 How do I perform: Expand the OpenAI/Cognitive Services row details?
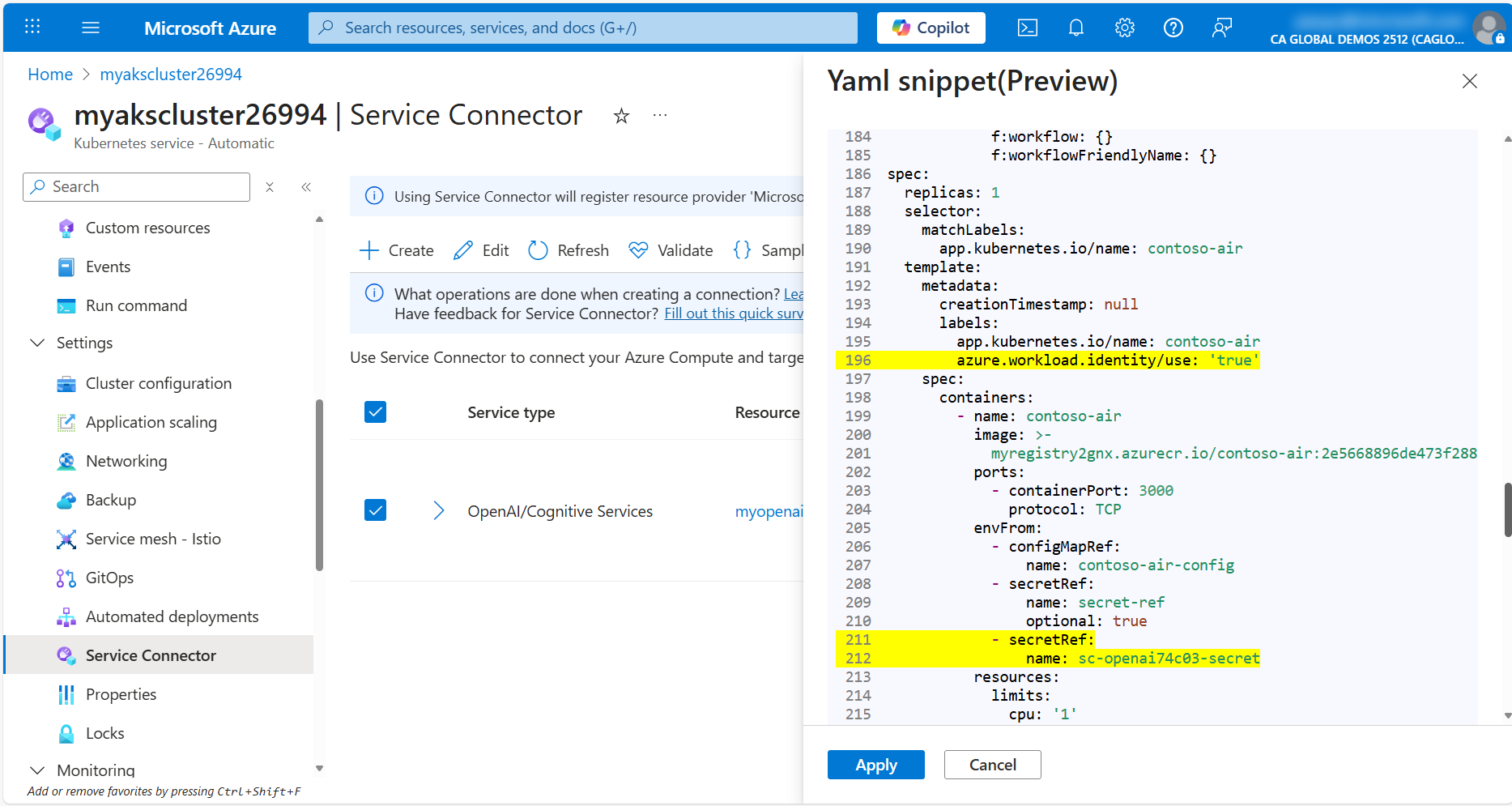[439, 510]
